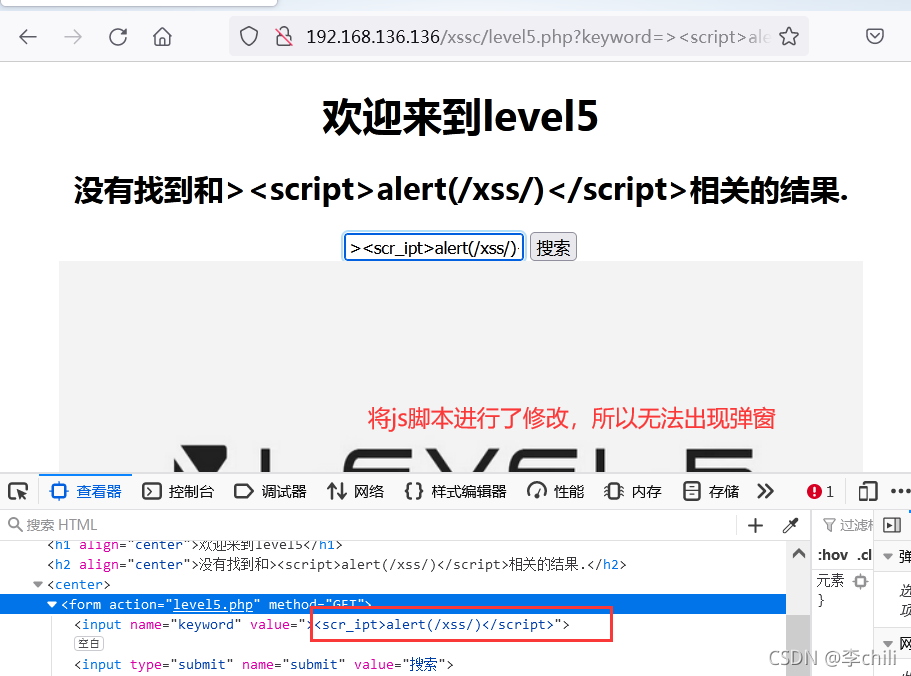911x676 pixels.
Task: Reload the page with the refresh icon
Action: [118, 37]
